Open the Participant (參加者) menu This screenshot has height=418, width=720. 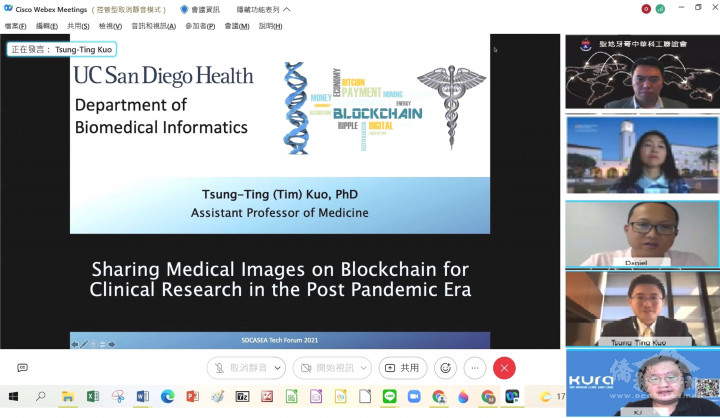pos(199,26)
